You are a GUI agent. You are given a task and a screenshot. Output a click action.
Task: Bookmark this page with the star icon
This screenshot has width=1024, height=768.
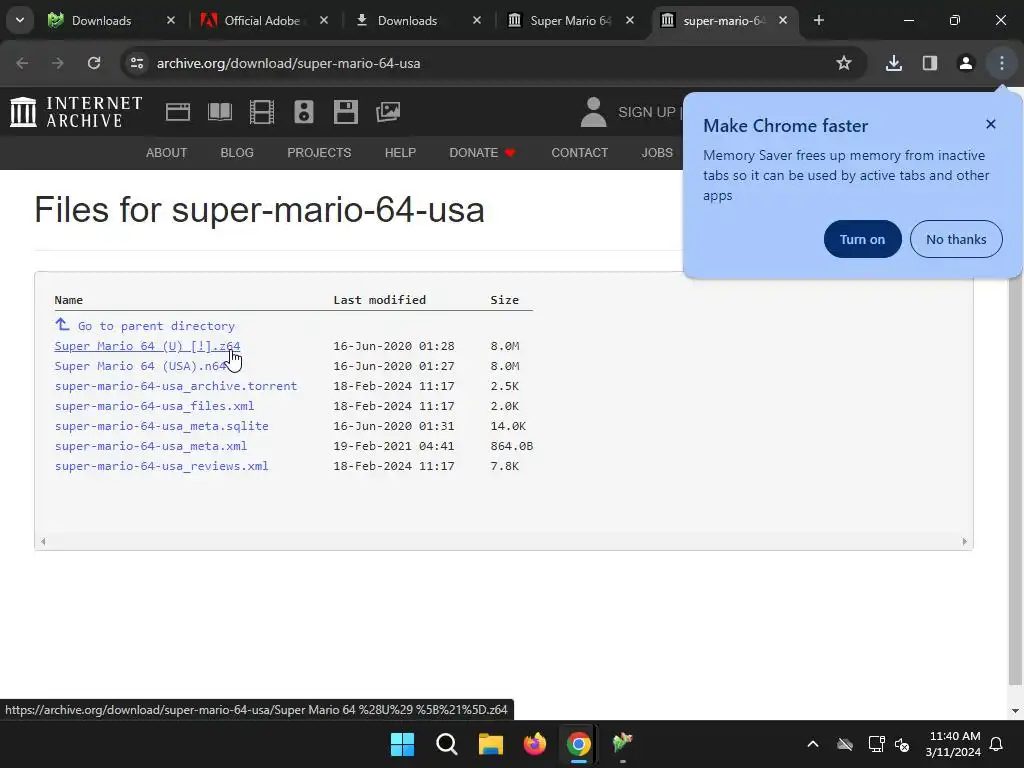pos(844,63)
